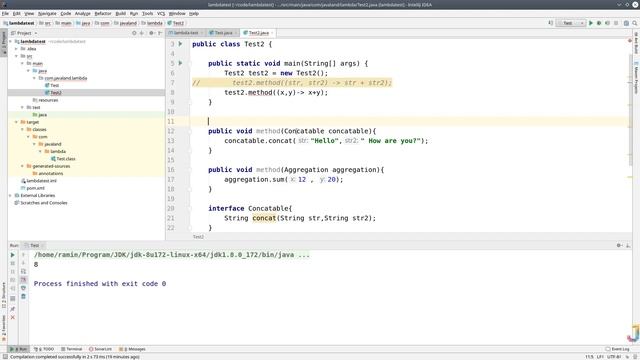Close the Run panel with red X
The width and height of the screenshot is (640, 360).
tap(13, 317)
